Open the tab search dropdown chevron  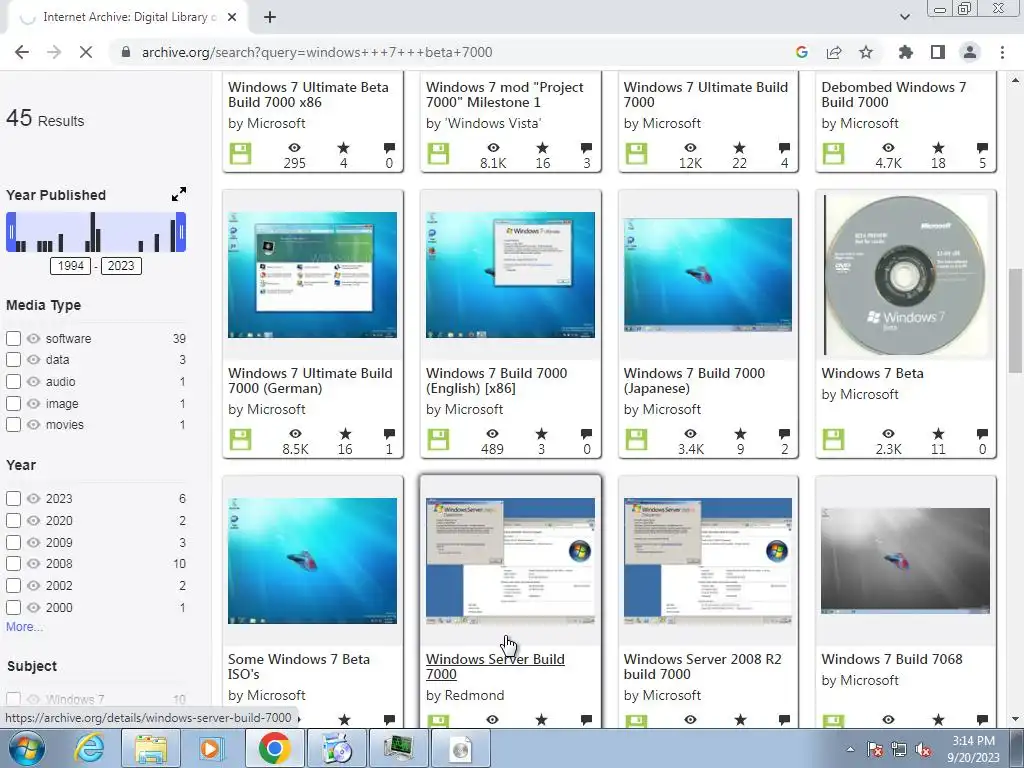[x=905, y=17]
